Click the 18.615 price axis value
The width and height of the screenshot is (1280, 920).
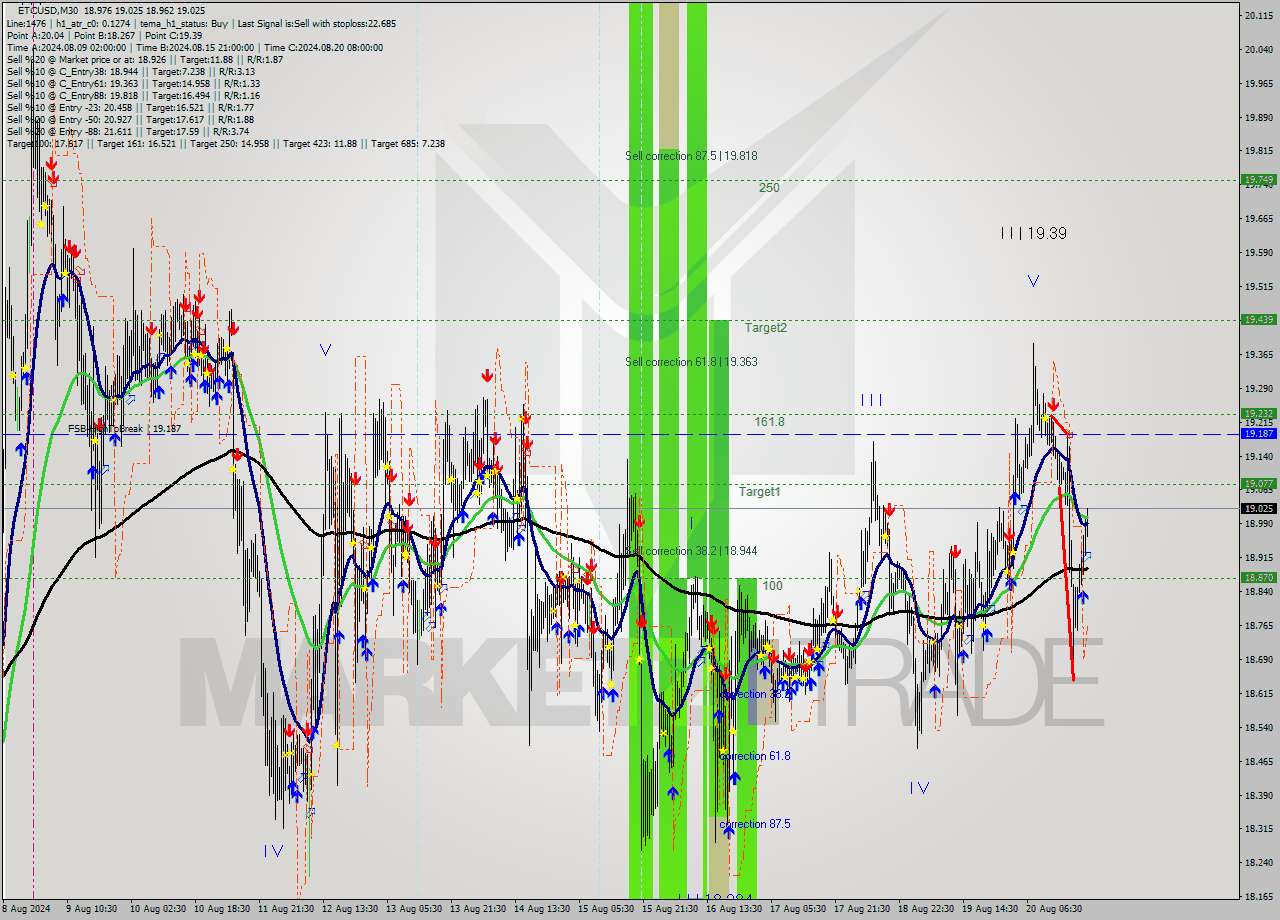(x=1259, y=693)
